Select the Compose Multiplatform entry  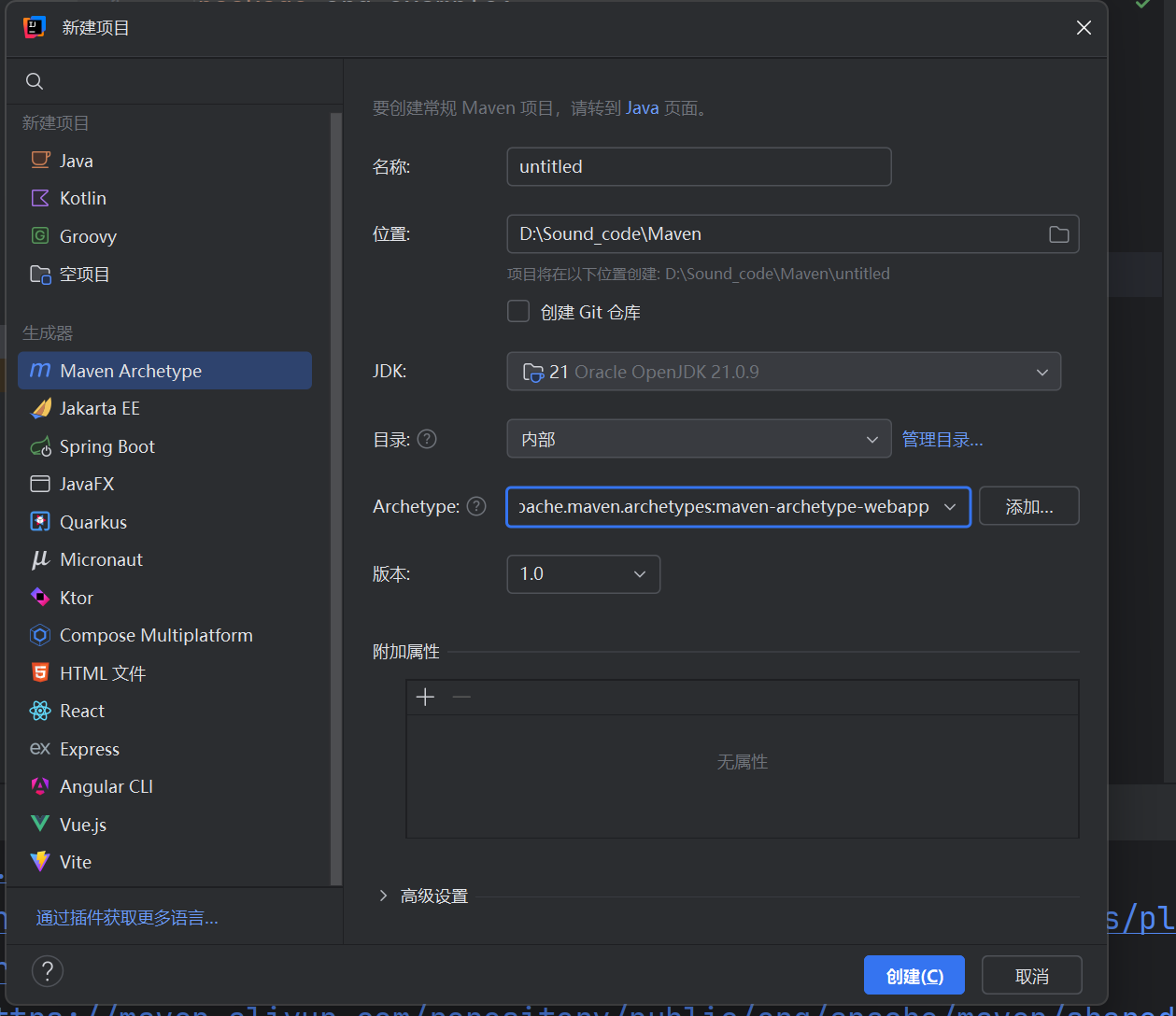[164, 635]
